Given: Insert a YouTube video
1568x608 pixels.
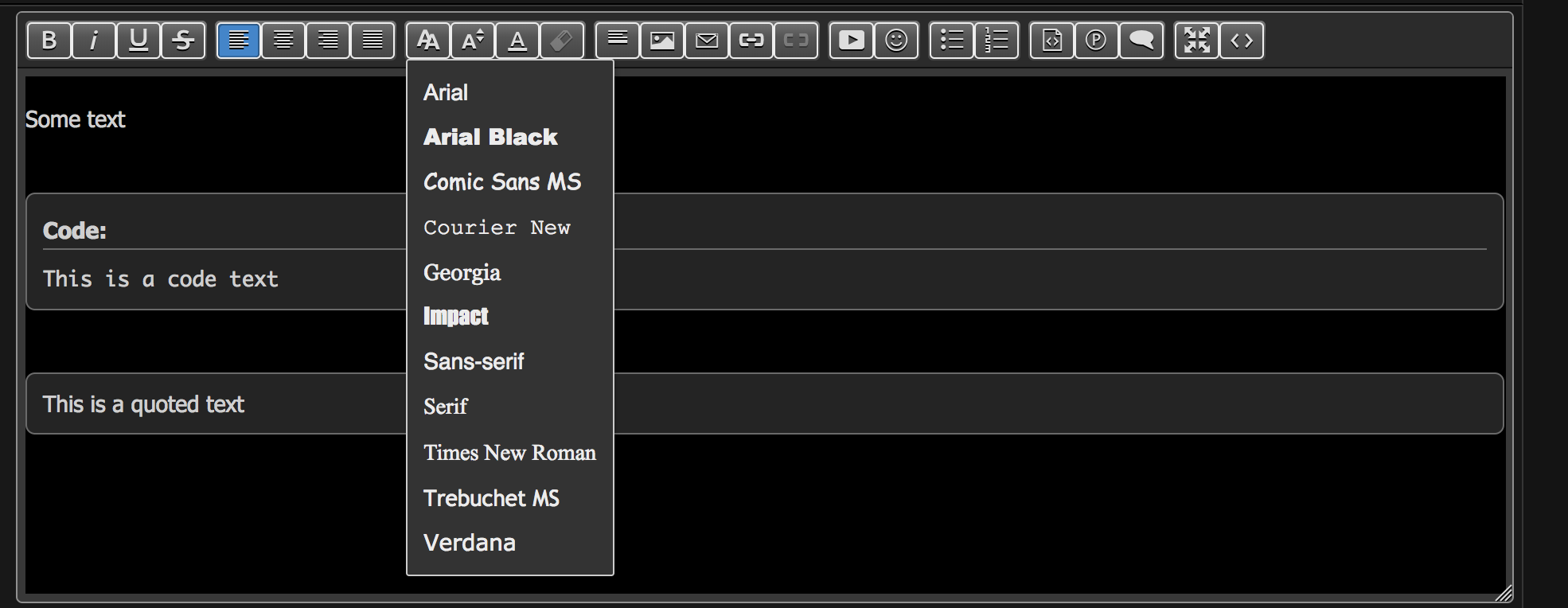Looking at the screenshot, I should [x=851, y=40].
